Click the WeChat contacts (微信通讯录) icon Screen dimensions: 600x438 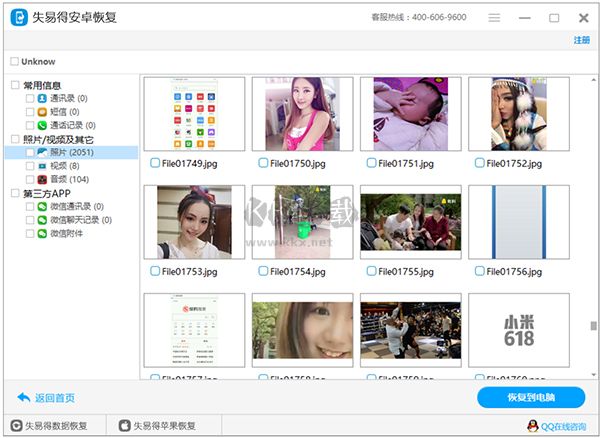(42, 207)
